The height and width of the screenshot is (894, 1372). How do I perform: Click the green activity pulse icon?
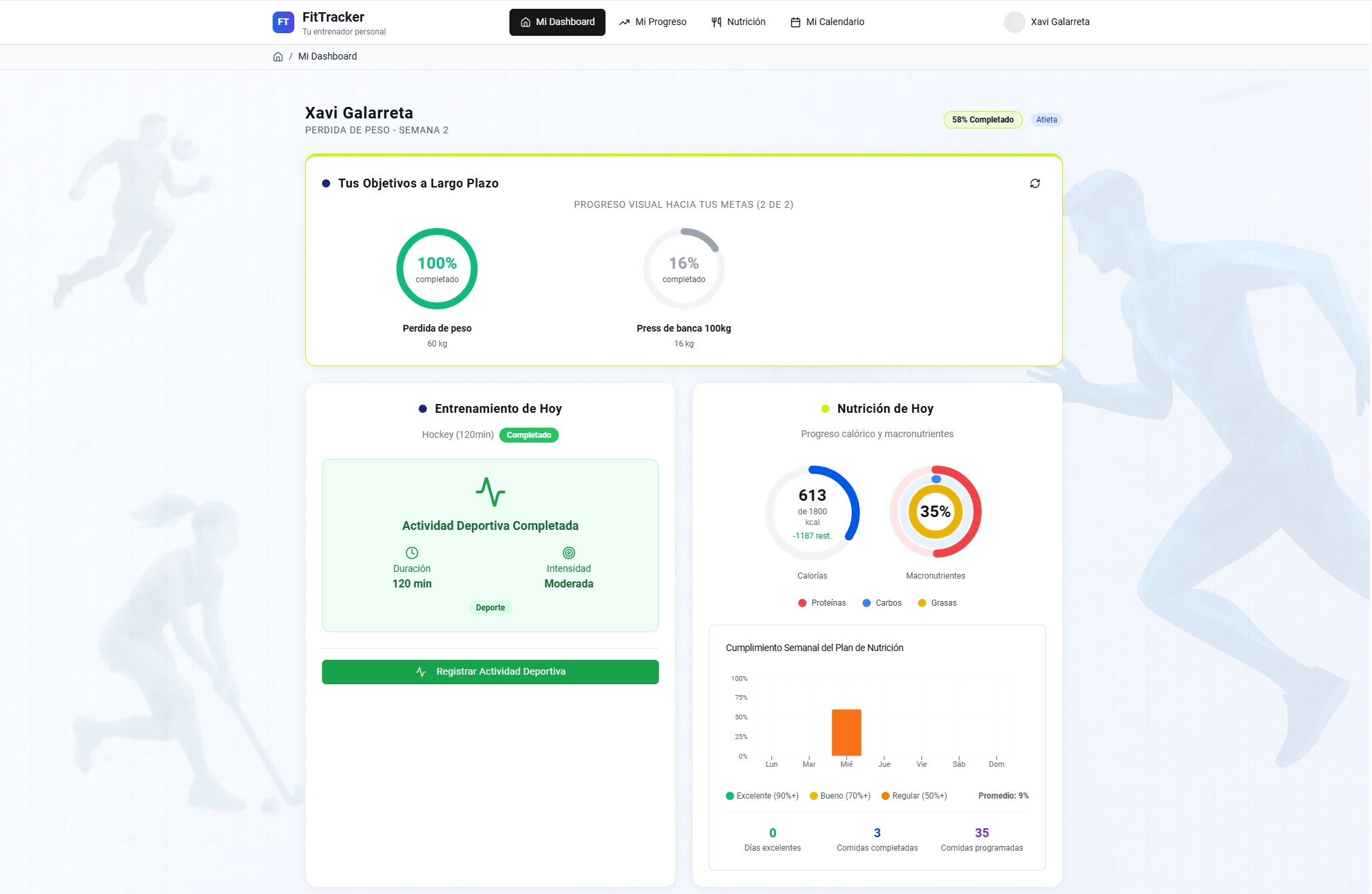click(490, 492)
